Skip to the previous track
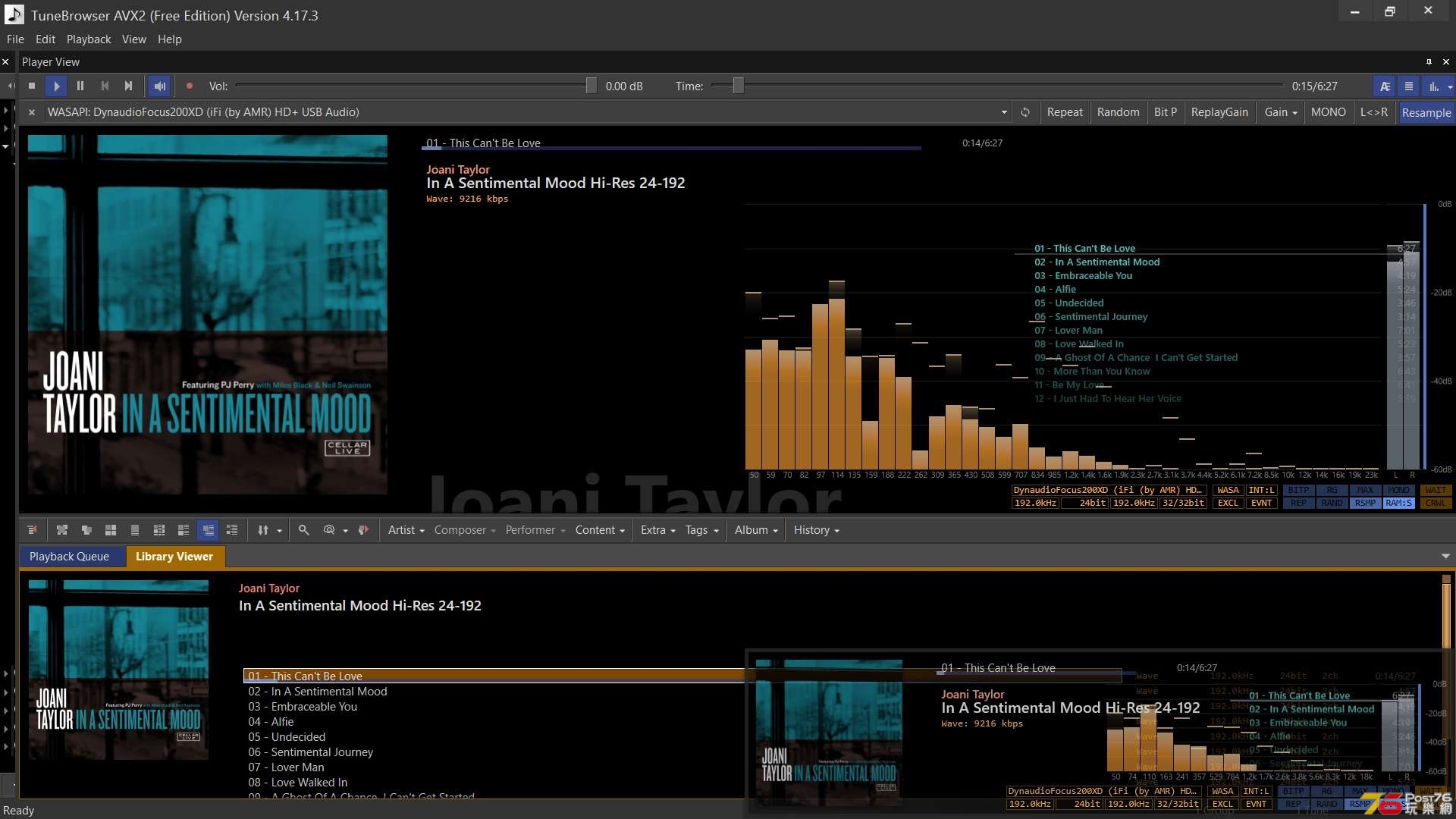This screenshot has width=1456, height=819. (105, 86)
